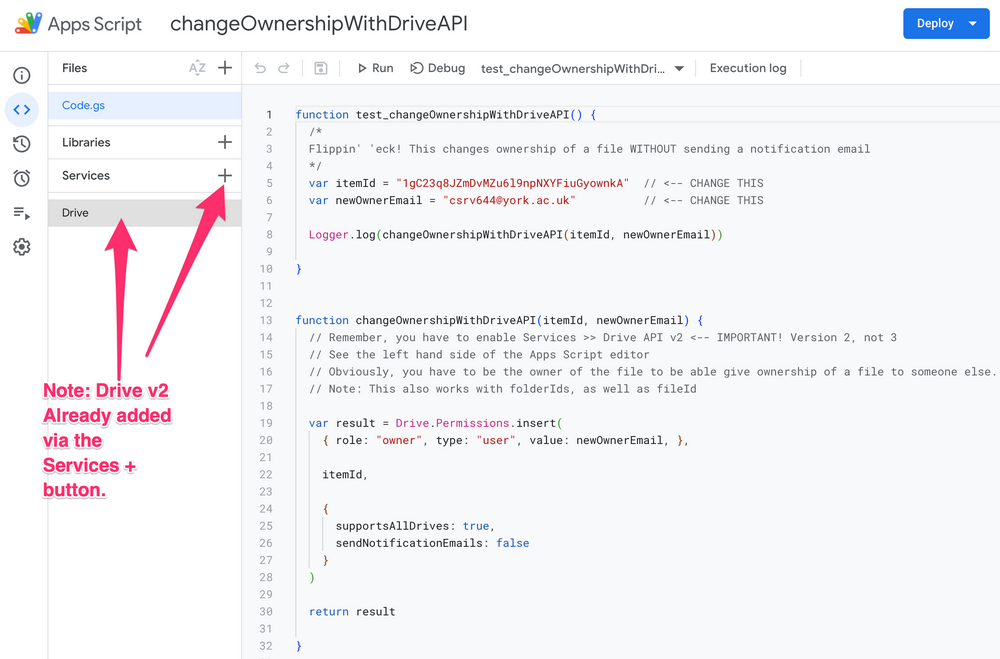The width and height of the screenshot is (1000, 659).
Task: Open the Executions list icon
Action: (x=21, y=213)
